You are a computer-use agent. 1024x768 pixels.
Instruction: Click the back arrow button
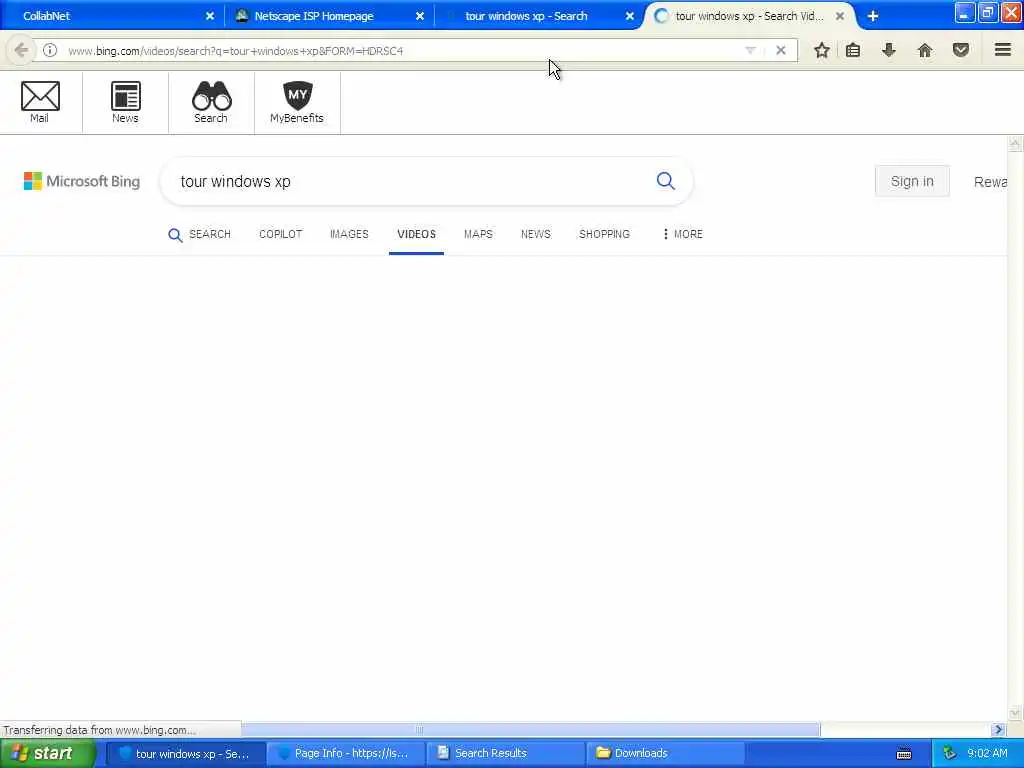pyautogui.click(x=21, y=50)
